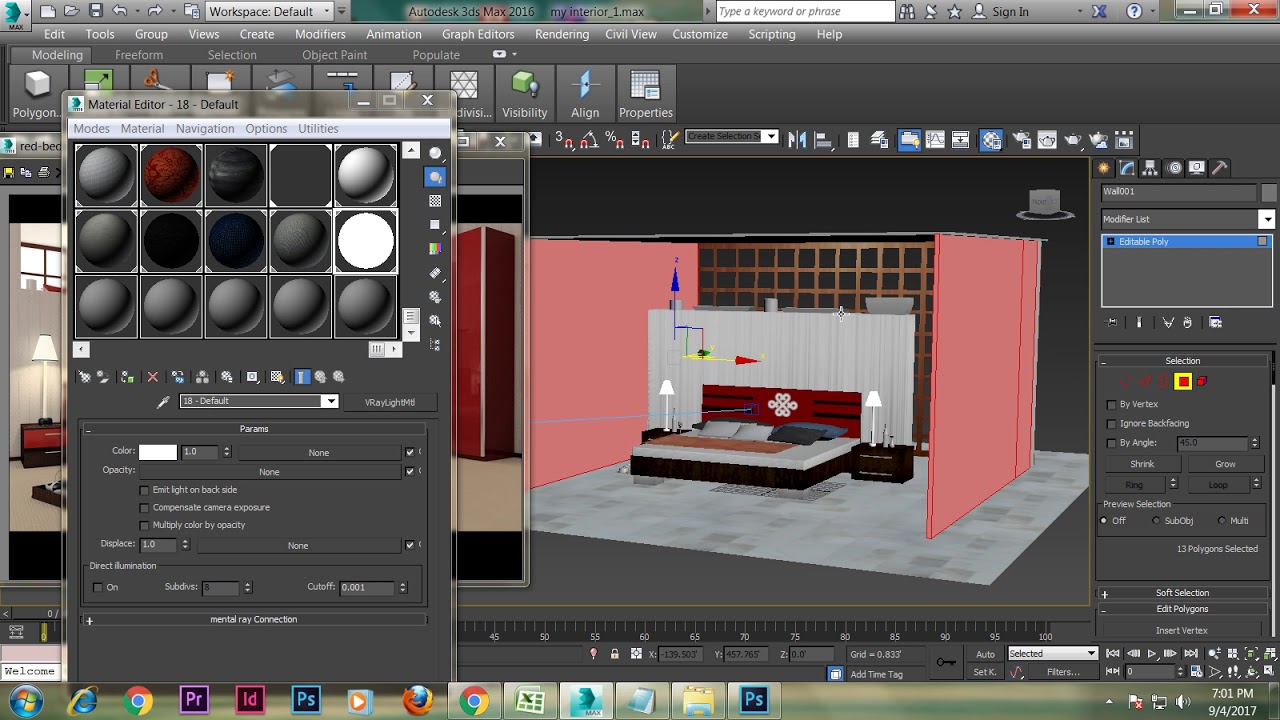
Task: Toggle checkered Background in Material Editor
Action: tap(435, 201)
